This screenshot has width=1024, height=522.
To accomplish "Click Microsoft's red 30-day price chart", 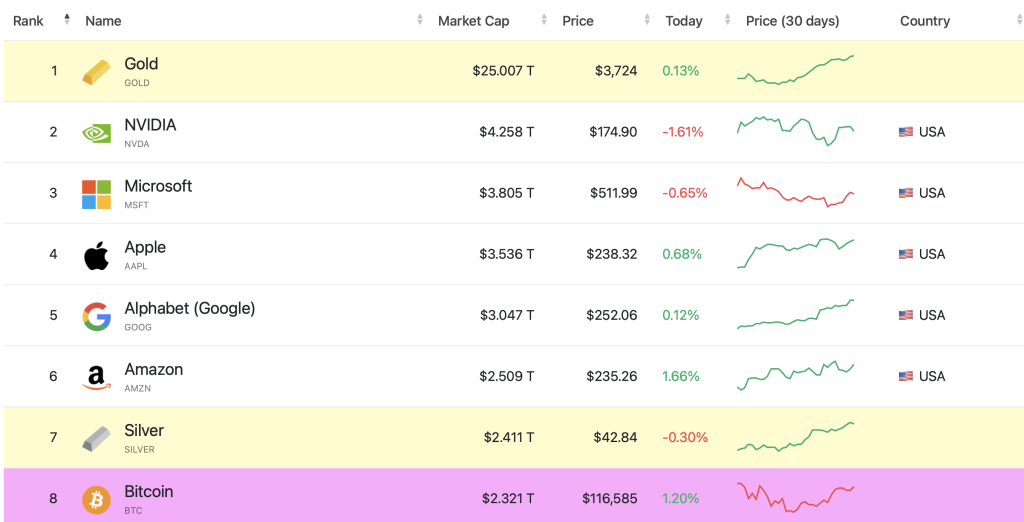I will coord(795,192).
